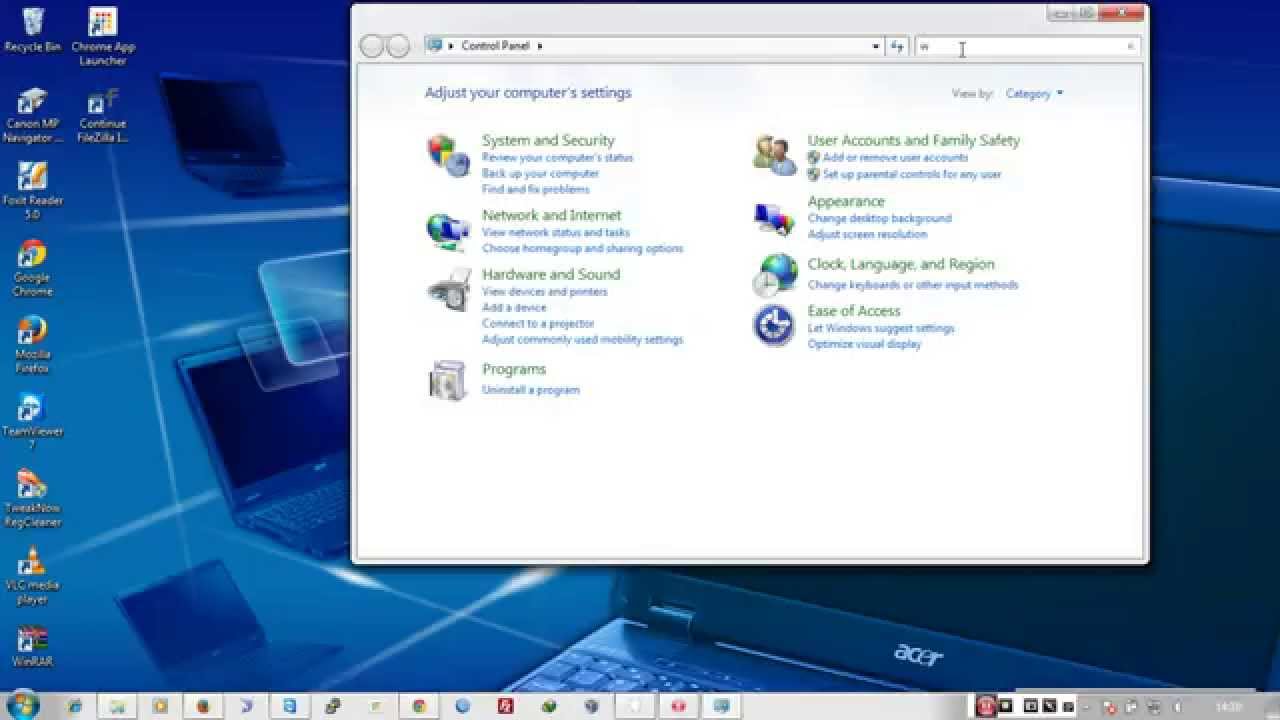Open the Programs heading link
1280x720 pixels.
(x=514, y=370)
